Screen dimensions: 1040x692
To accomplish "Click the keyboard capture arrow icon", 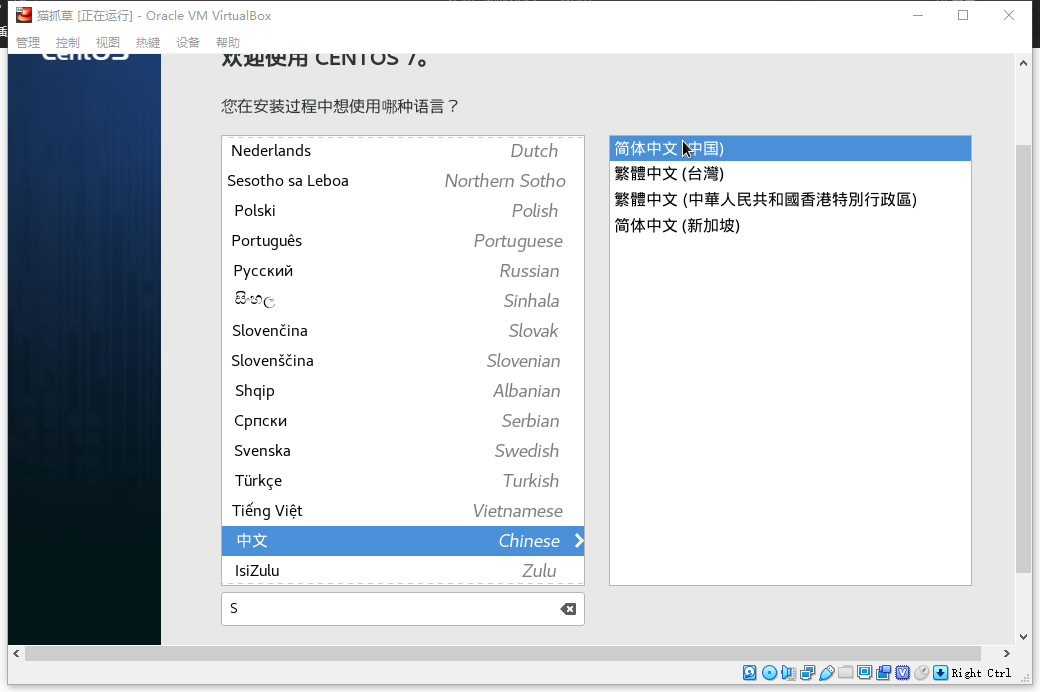I will click(941, 673).
